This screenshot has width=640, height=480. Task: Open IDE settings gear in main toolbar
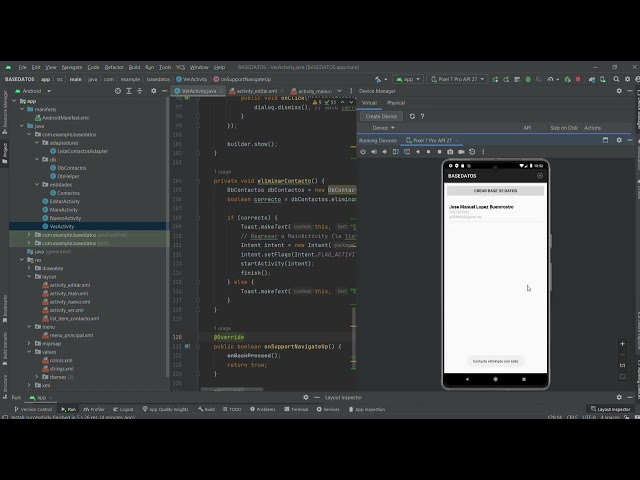pyautogui.click(x=627, y=79)
